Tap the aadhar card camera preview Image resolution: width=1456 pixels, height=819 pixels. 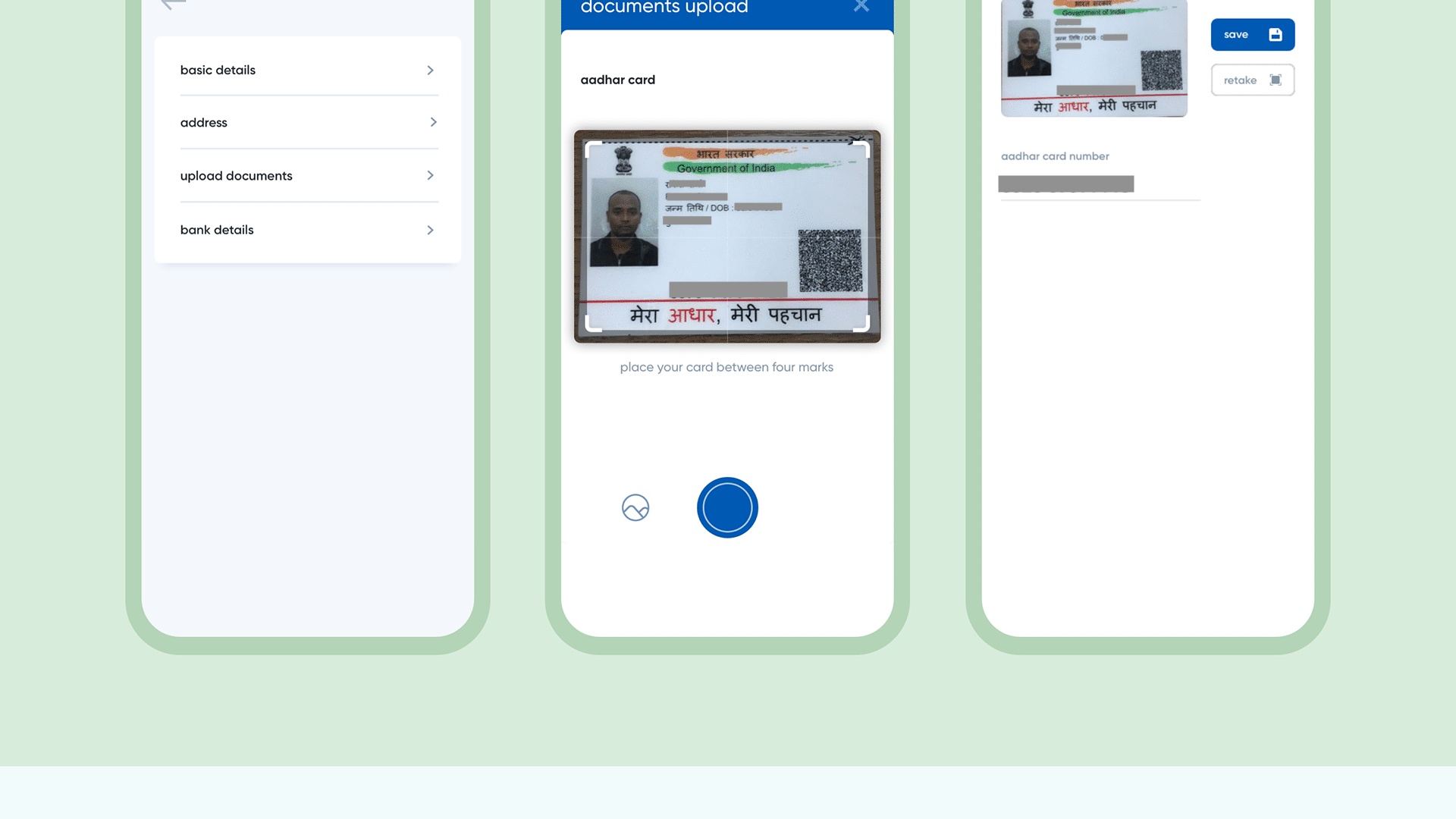pos(727,237)
